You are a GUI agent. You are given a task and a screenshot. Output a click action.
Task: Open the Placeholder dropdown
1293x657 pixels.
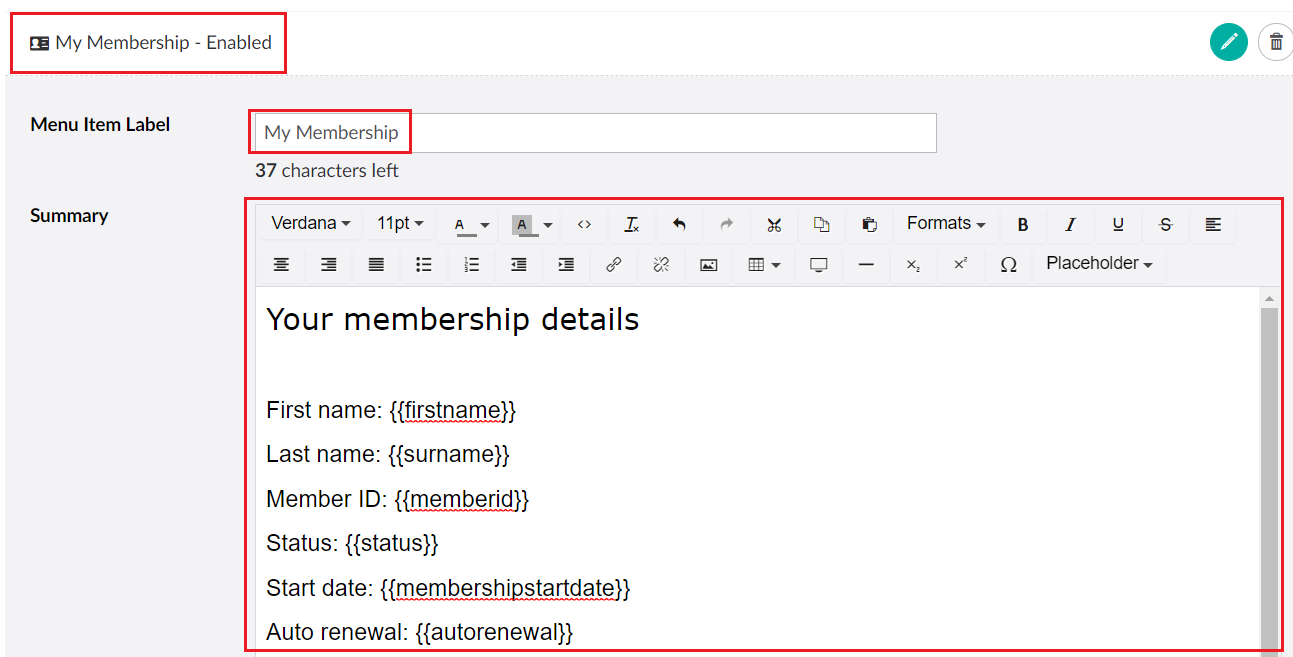pos(1099,264)
